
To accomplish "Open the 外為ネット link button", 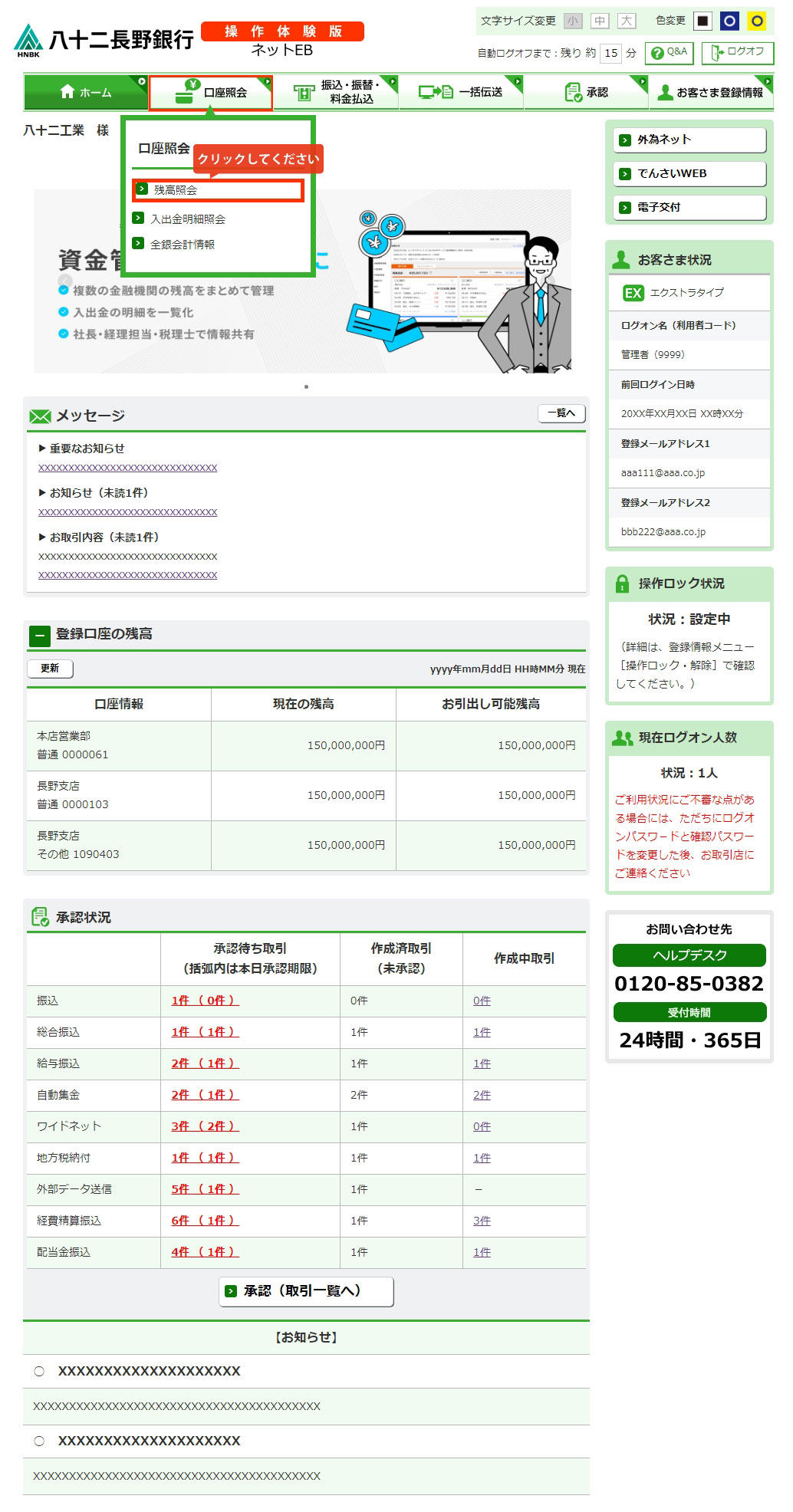I will click(x=689, y=140).
